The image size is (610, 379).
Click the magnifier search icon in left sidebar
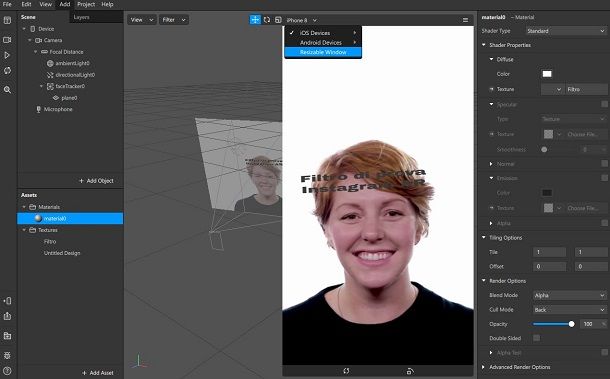7,90
